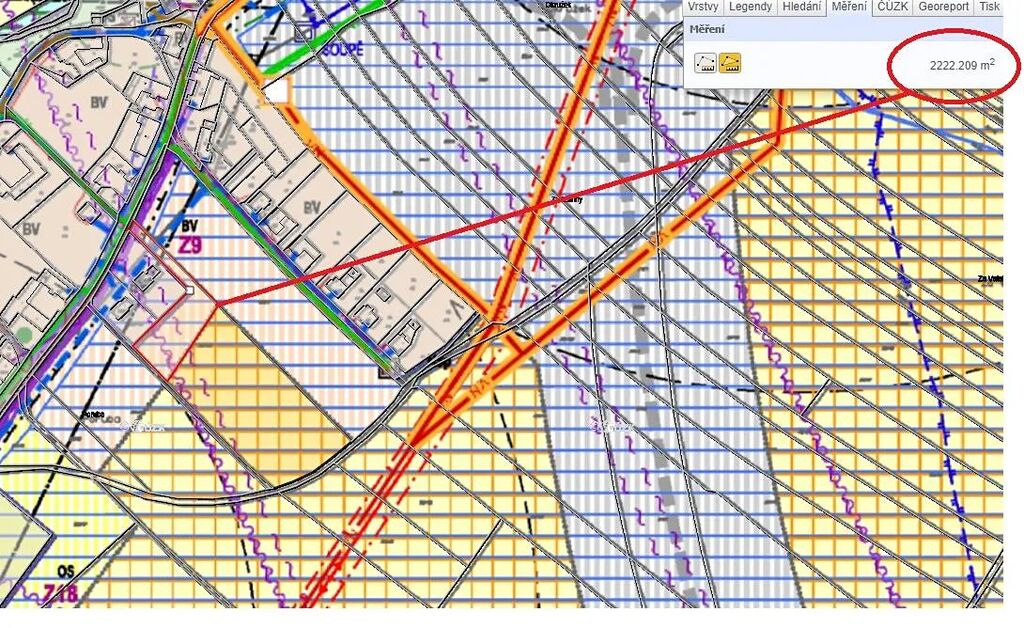Viewport: 1024px width, 628px height.
Task: Open the Tisk print tab
Action: (989, 7)
